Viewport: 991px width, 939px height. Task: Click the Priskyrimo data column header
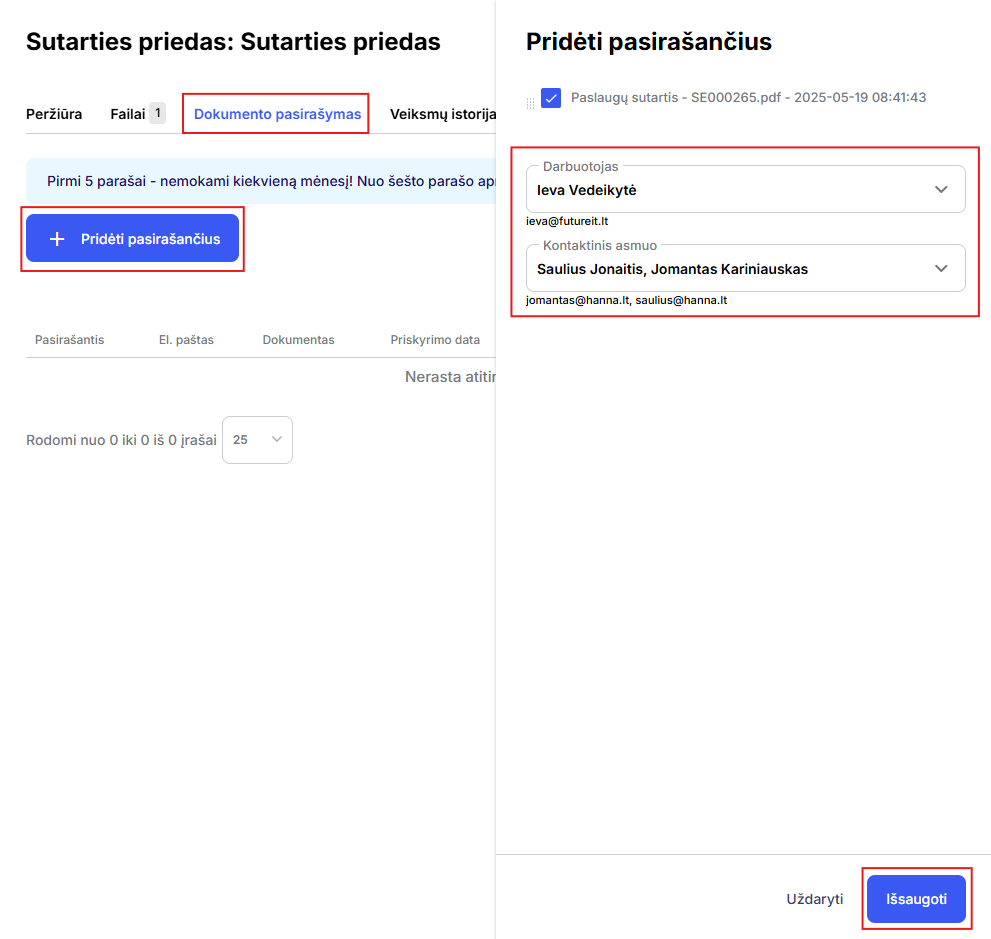(x=435, y=340)
